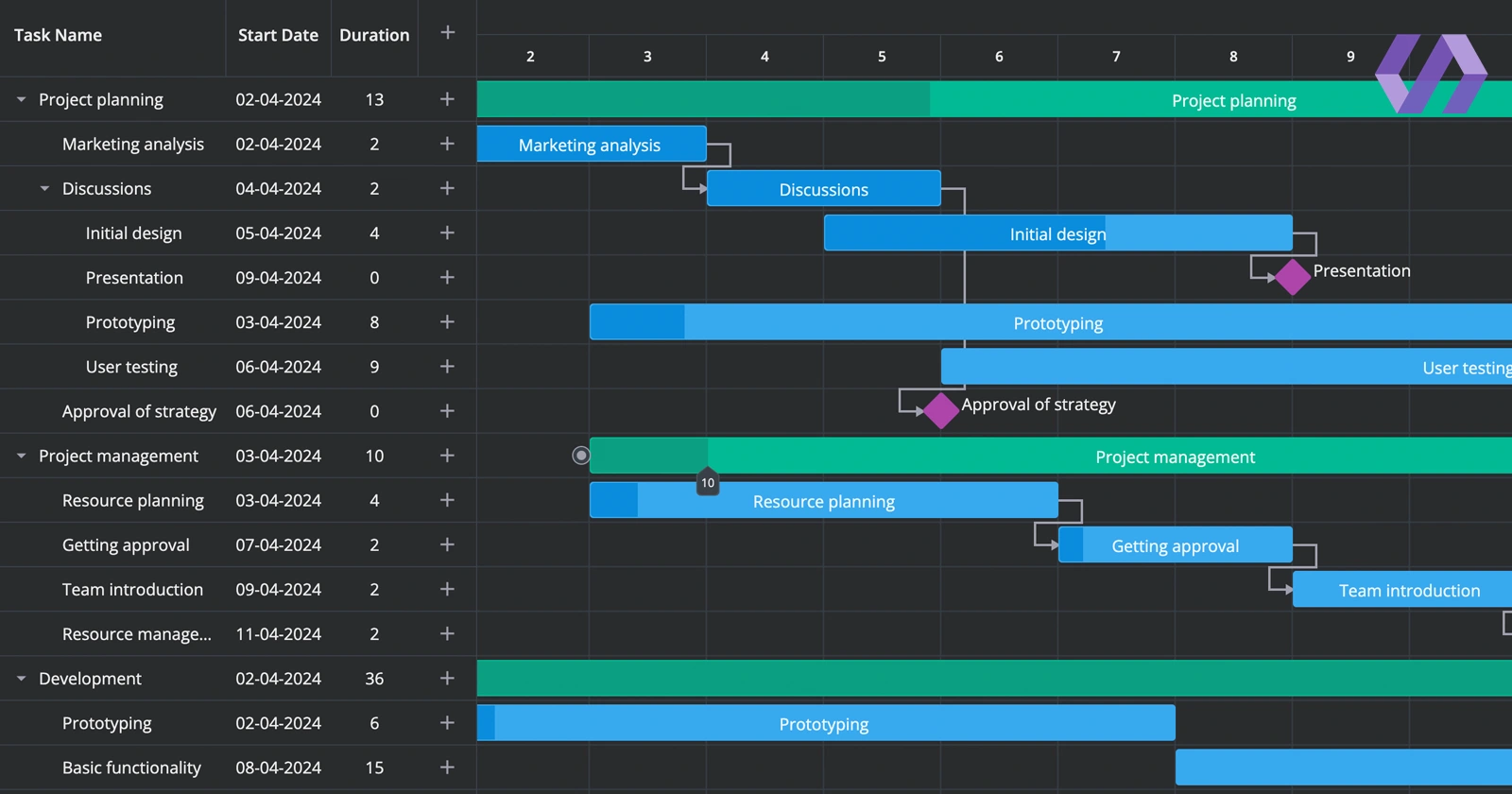The image size is (1512, 794).
Task: Click duration value 15 for Basic functionality
Action: pyautogui.click(x=374, y=767)
